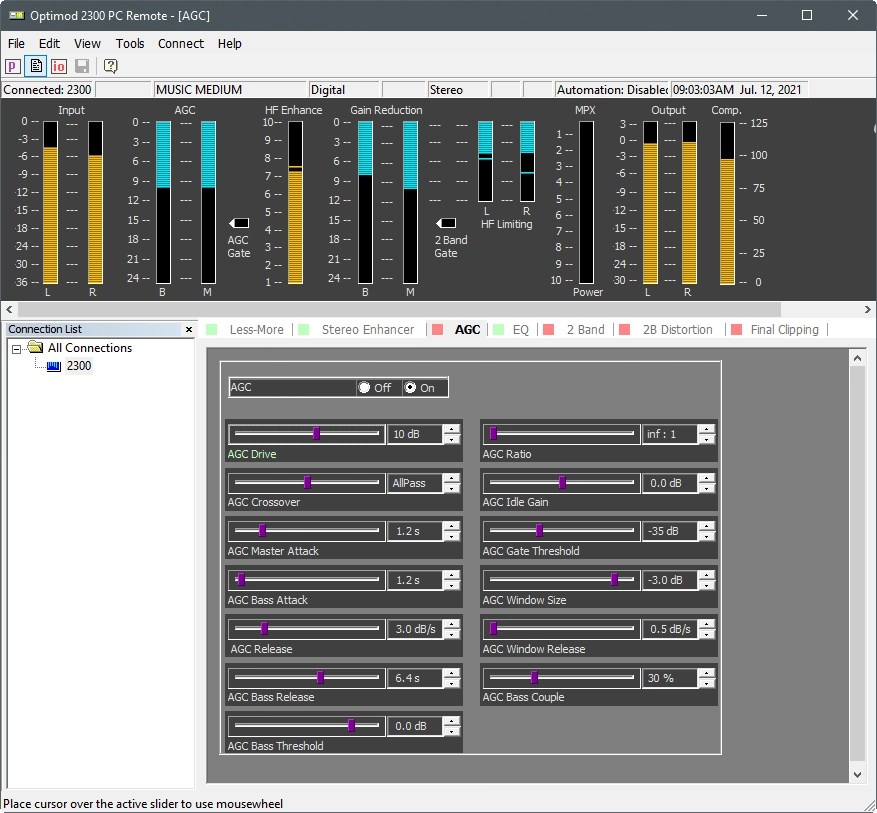Click the AGC Drive value field showing 10 dB
The height and width of the screenshot is (813, 877).
(414, 434)
